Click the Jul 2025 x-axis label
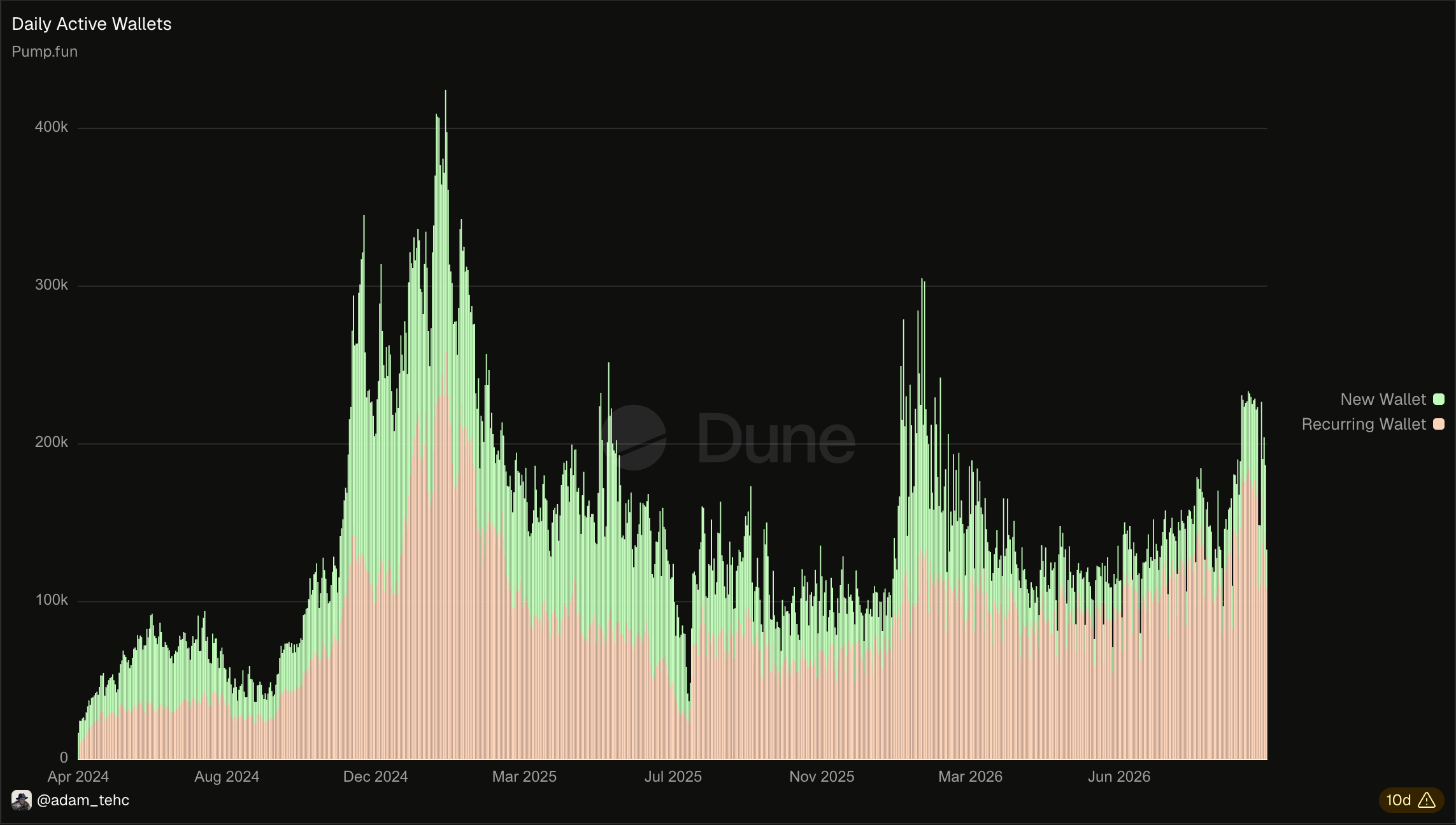Image resolution: width=1456 pixels, height=825 pixels. [673, 776]
